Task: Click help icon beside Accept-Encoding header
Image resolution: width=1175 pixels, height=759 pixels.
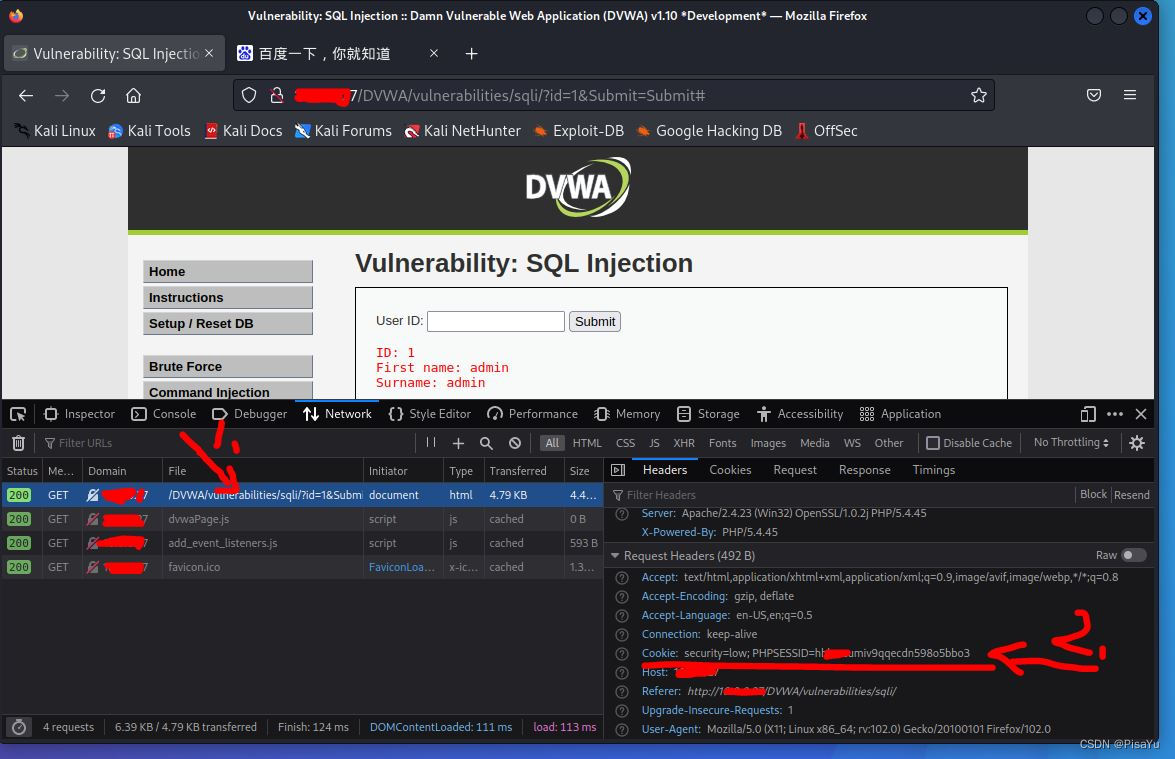Action: pyautogui.click(x=621, y=596)
